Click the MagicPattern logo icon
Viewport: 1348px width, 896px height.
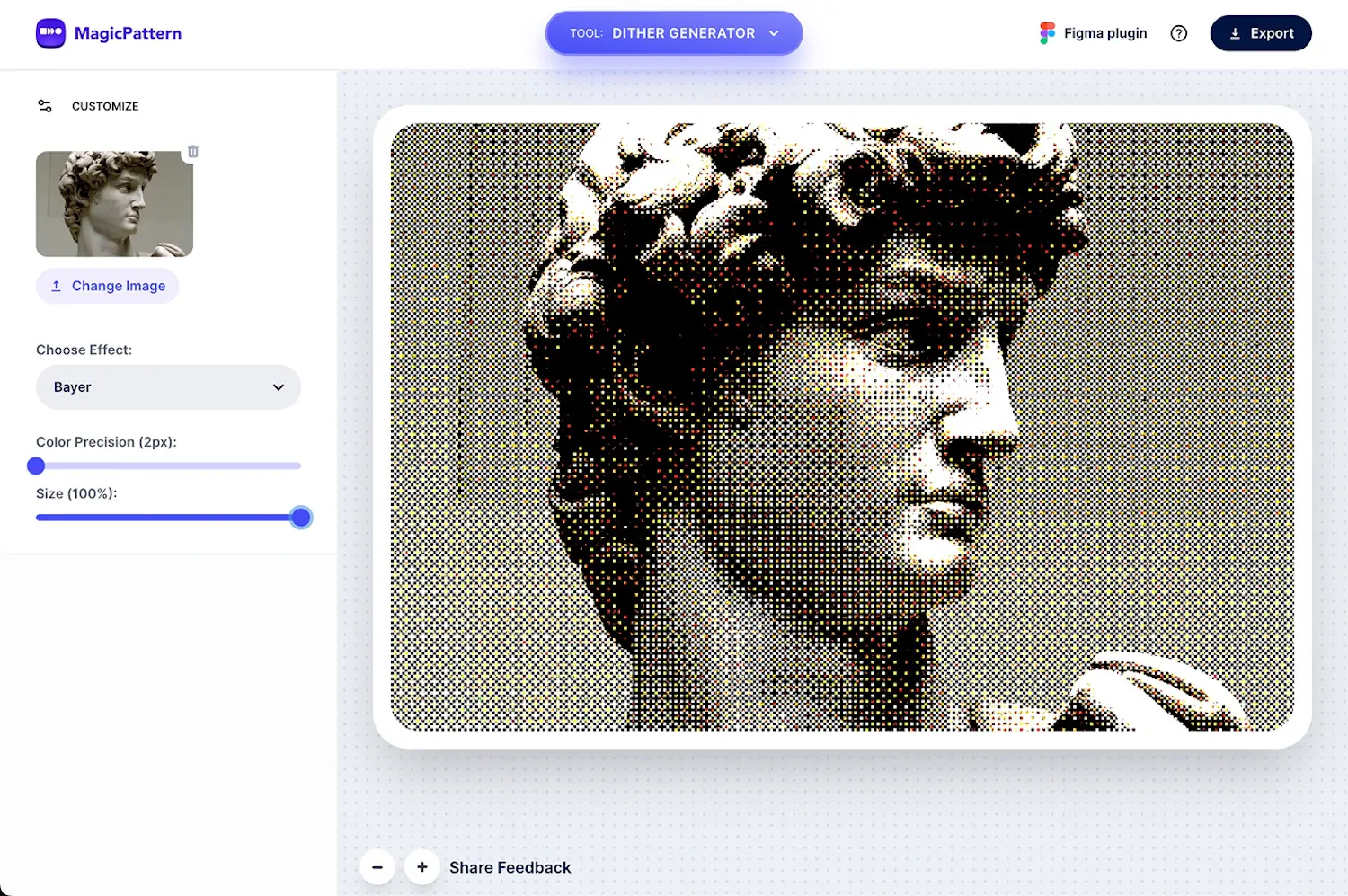click(50, 33)
